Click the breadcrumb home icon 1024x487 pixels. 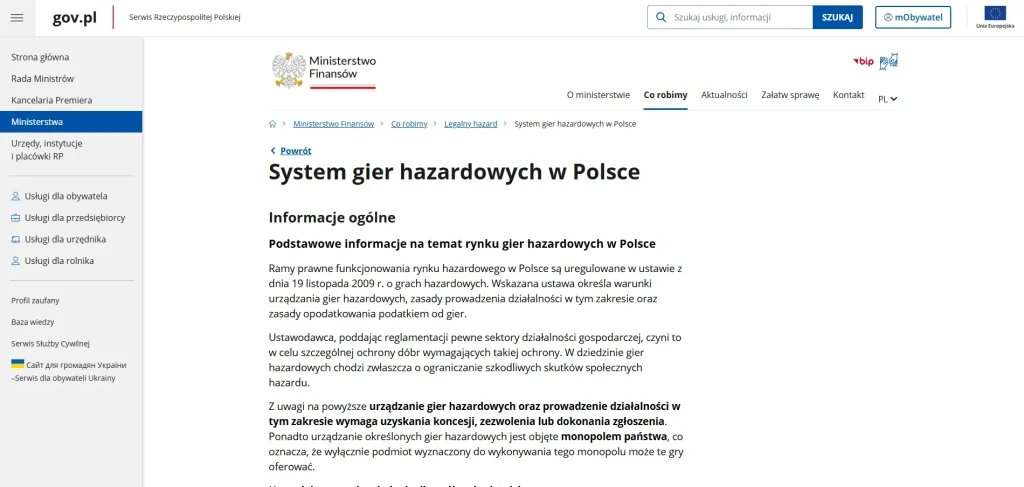click(x=272, y=124)
